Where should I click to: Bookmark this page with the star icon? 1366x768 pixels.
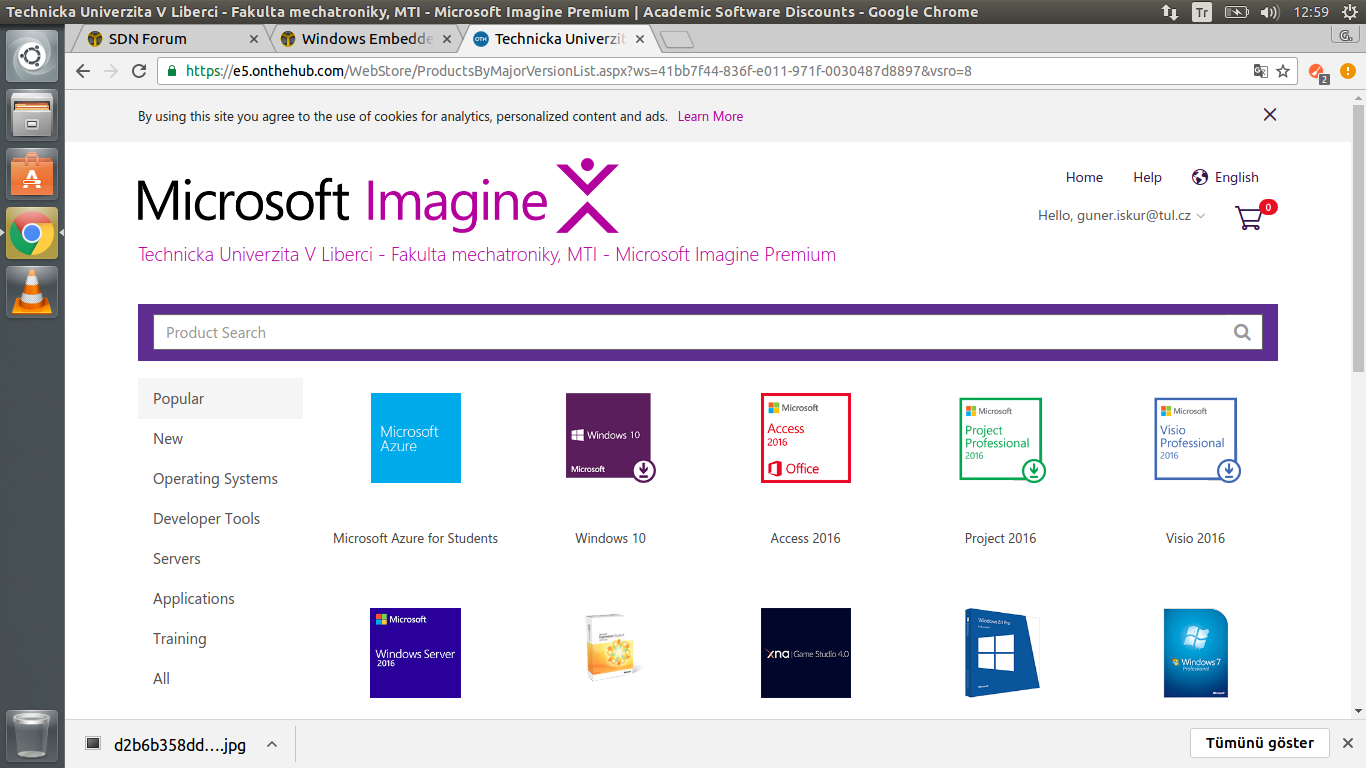pos(1283,71)
